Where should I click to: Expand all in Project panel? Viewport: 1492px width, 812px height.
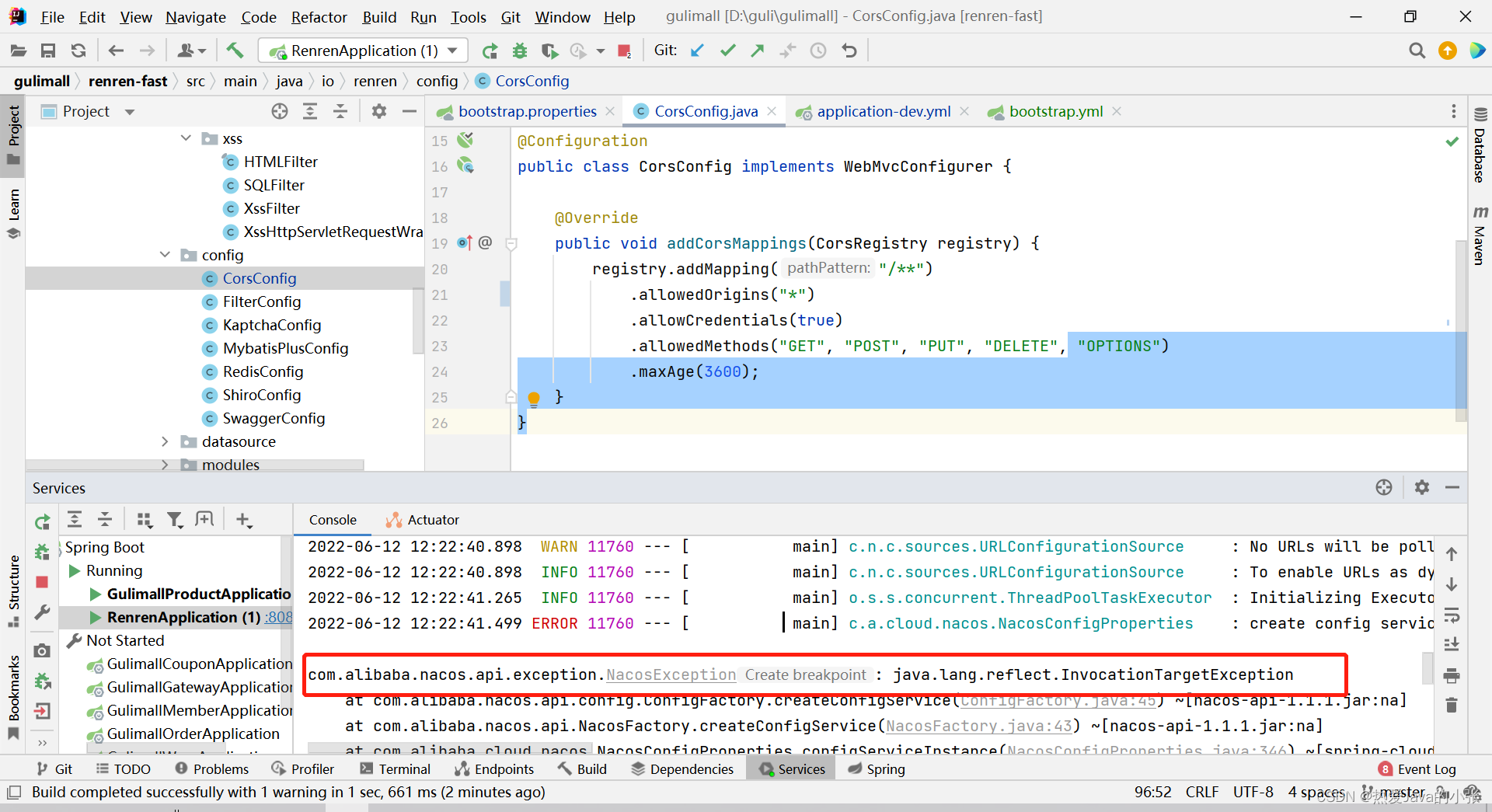310,112
